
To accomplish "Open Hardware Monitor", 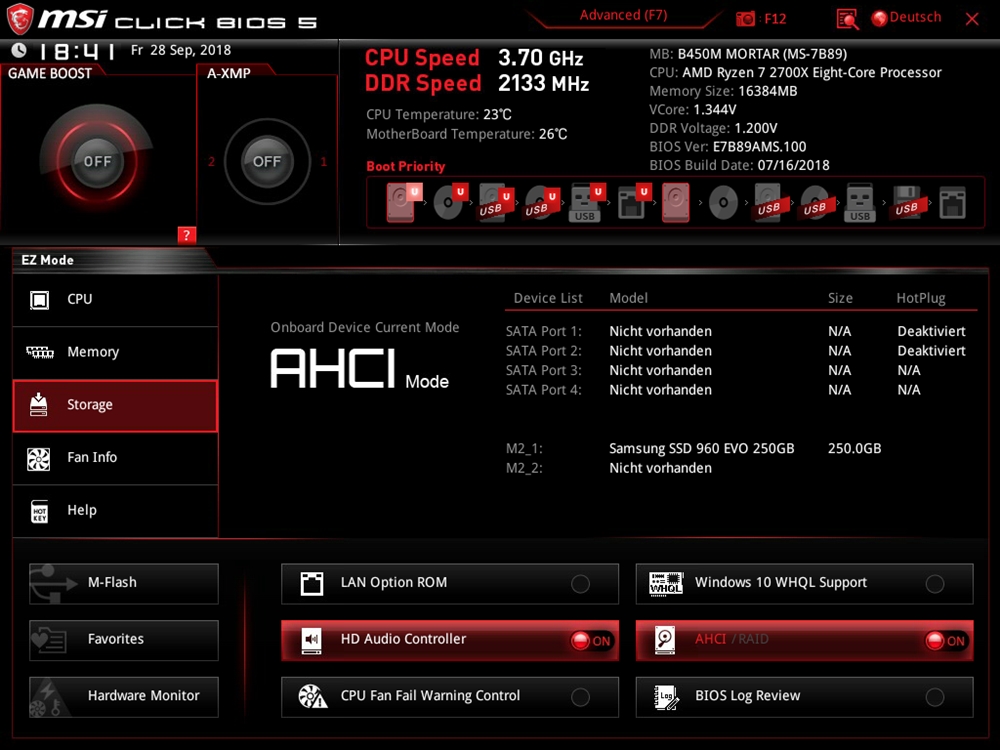I will [124, 697].
